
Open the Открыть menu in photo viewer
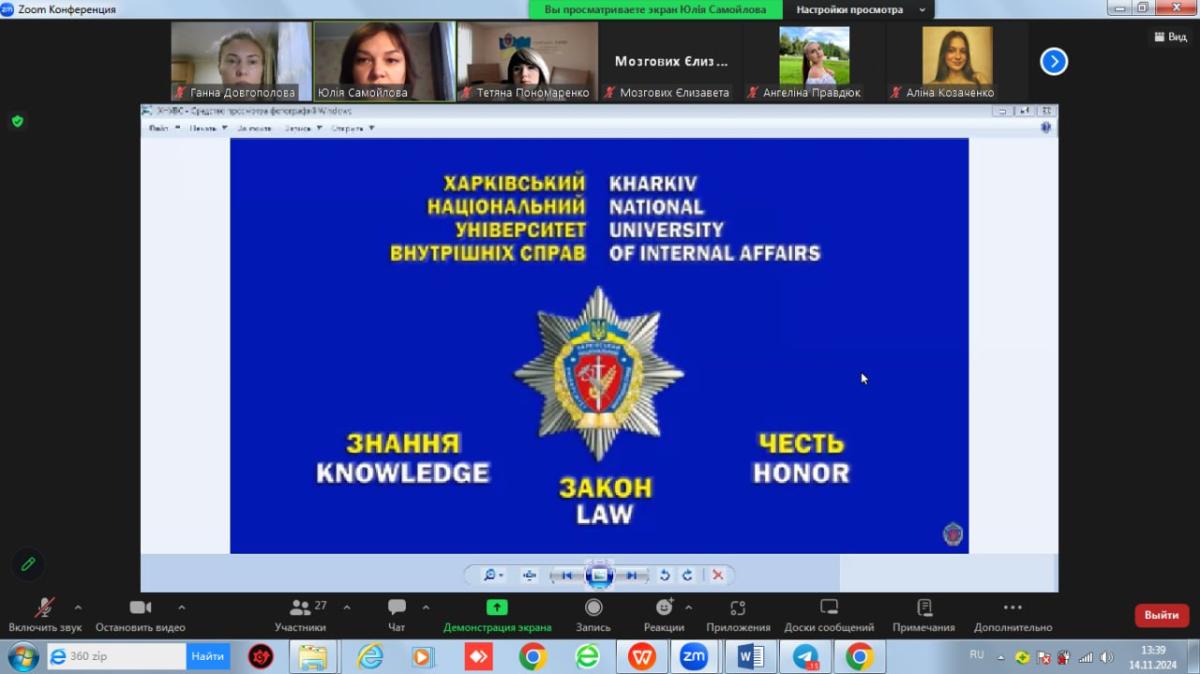click(353, 128)
